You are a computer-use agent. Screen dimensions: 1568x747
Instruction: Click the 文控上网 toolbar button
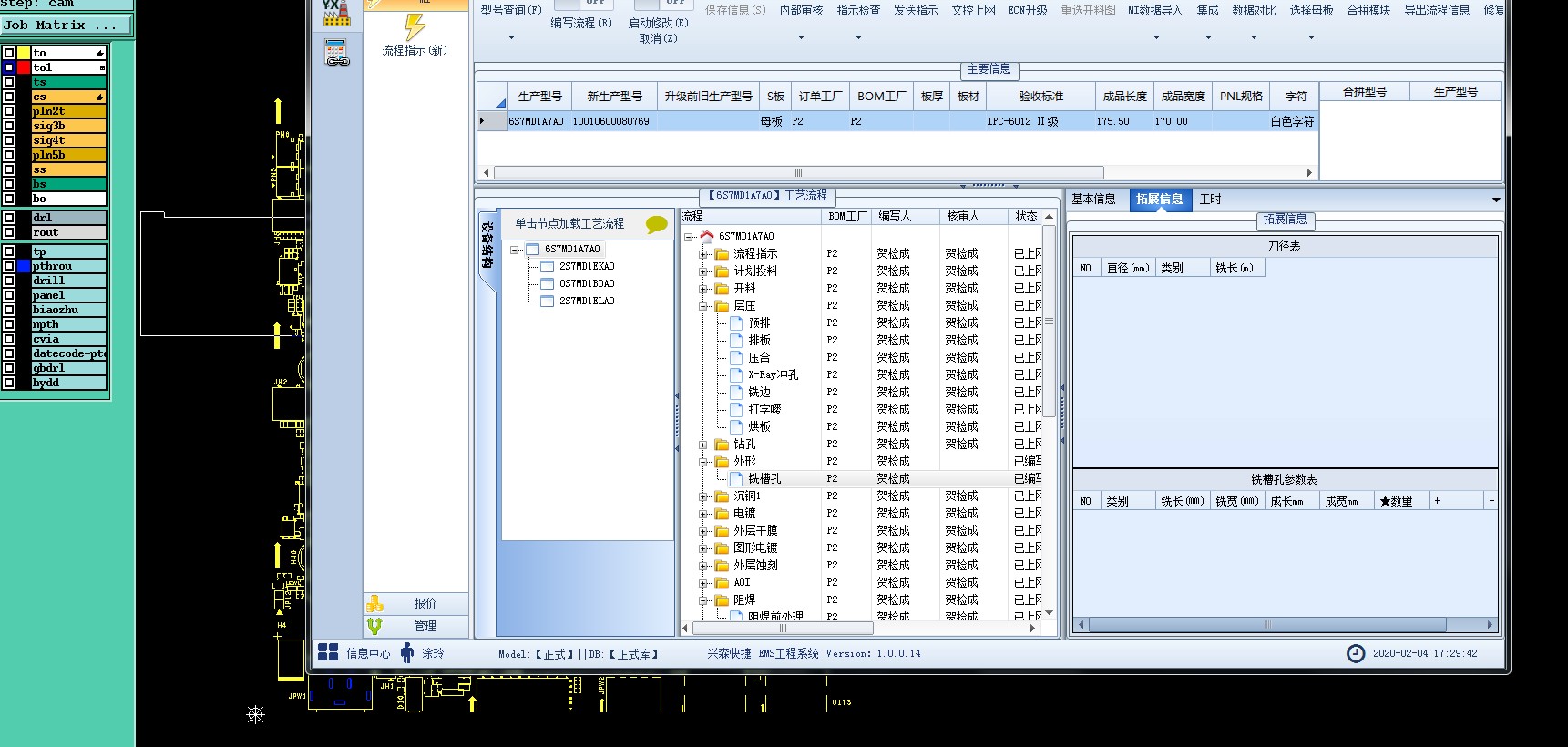click(973, 11)
